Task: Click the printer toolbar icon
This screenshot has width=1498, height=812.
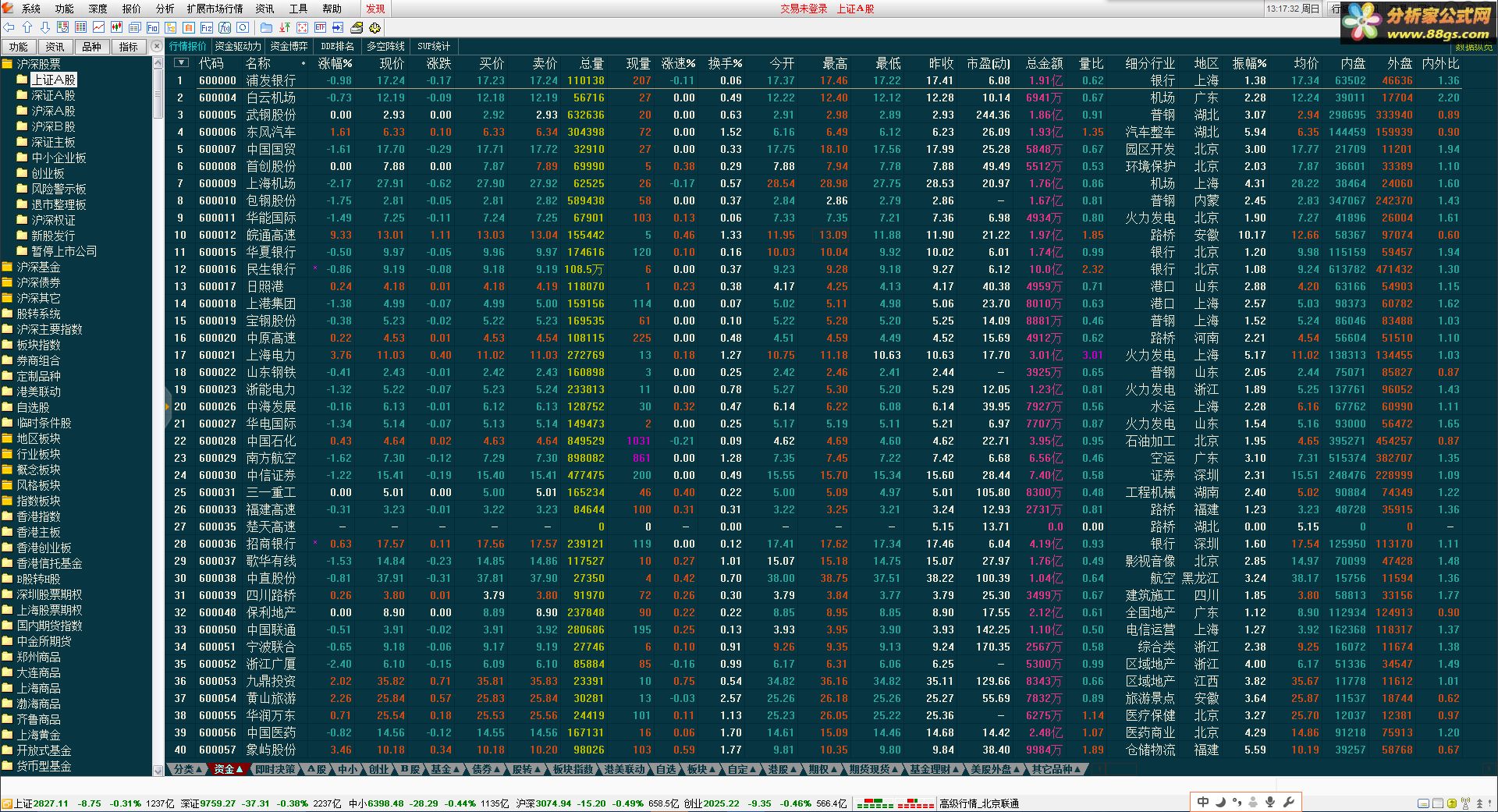Action: coord(357,27)
